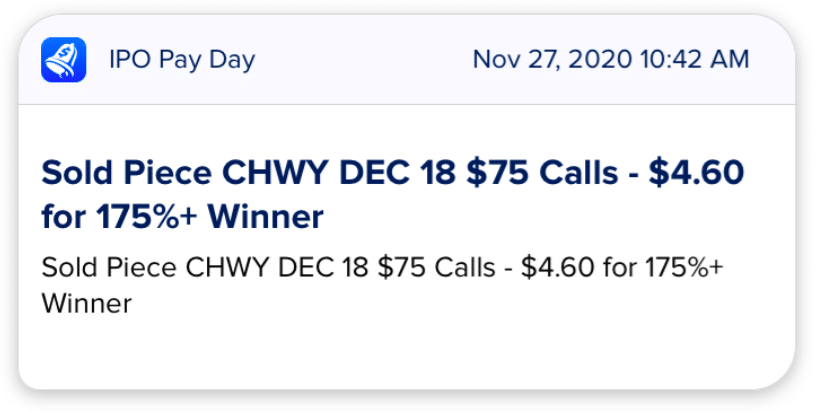Viewport: 822px width, 412px height.
Task: Click empty area below the body text
Action: [x=407, y=354]
